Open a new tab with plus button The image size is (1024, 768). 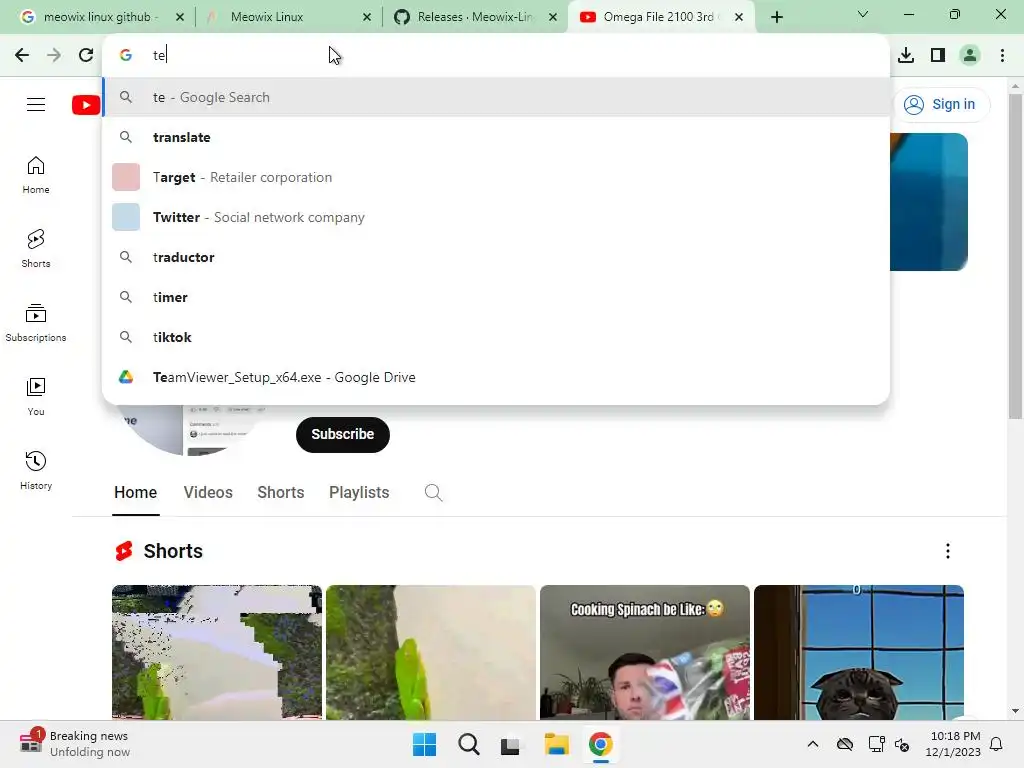pyautogui.click(x=776, y=17)
